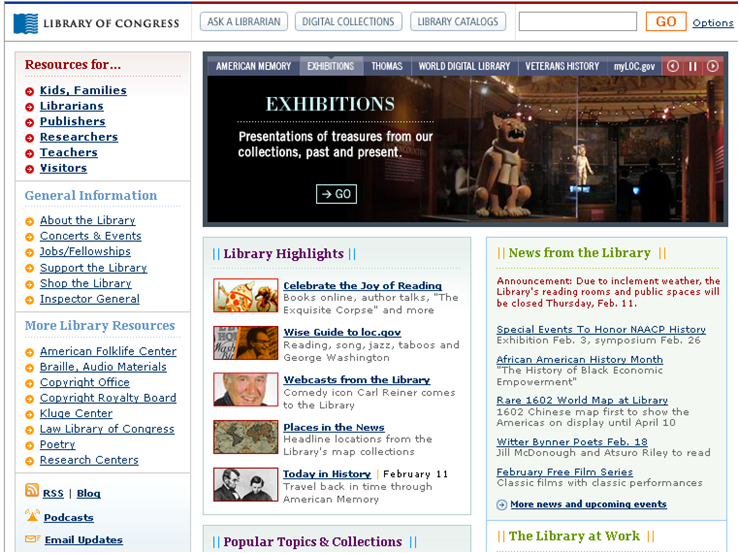Viewport: 739px width, 553px height.
Task: Open the THOMAS tab
Action: tap(387, 66)
